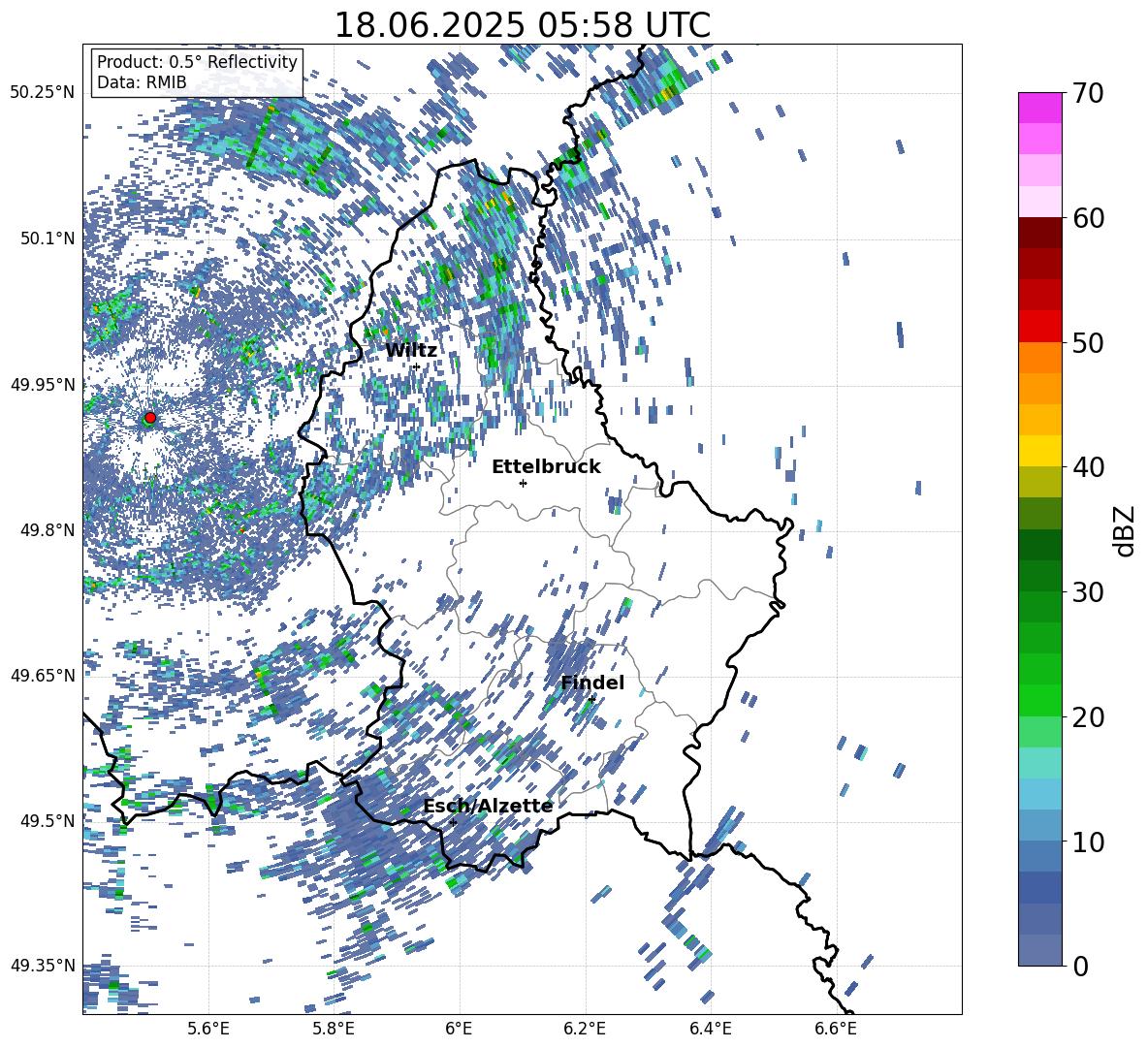Click the 10 tick on the colorbar
The height and width of the screenshot is (1048, 1148).
(x=1088, y=842)
